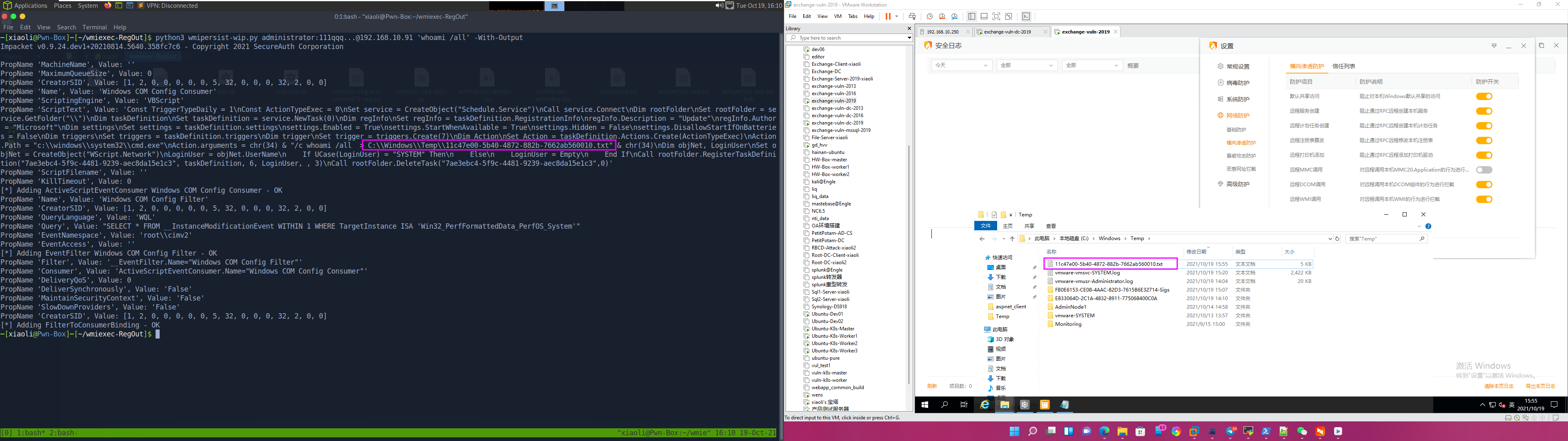
Task: Open VMware snapshot manager icon
Action: (x=954, y=16)
